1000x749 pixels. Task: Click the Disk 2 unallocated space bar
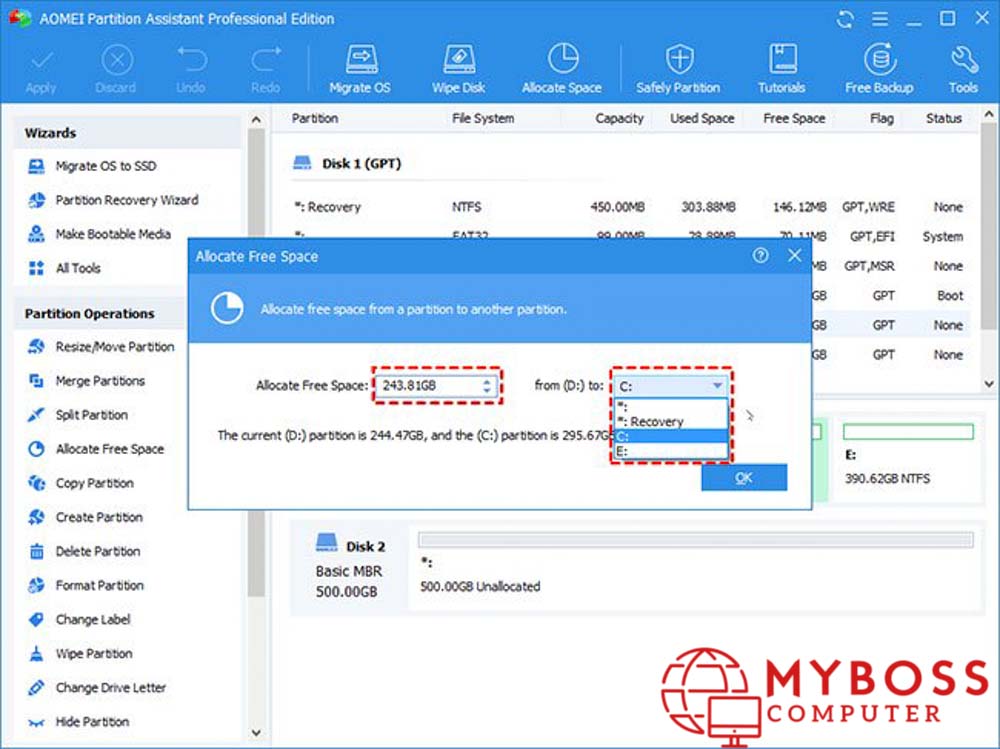(695, 540)
